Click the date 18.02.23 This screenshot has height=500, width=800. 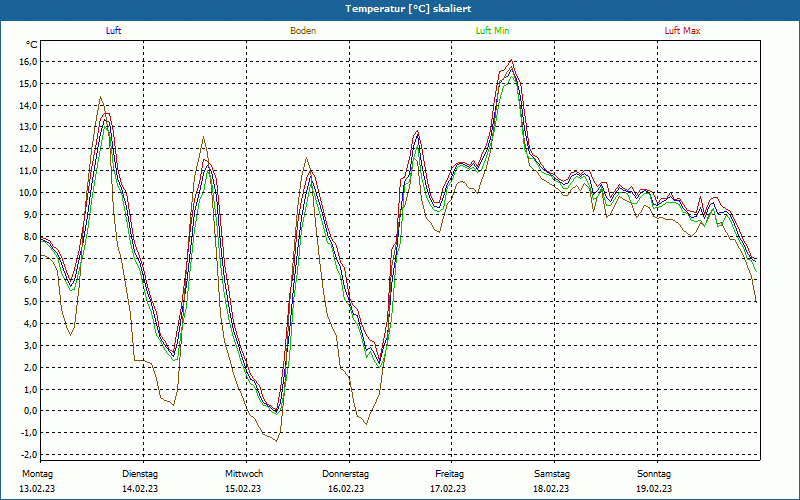coord(551,489)
